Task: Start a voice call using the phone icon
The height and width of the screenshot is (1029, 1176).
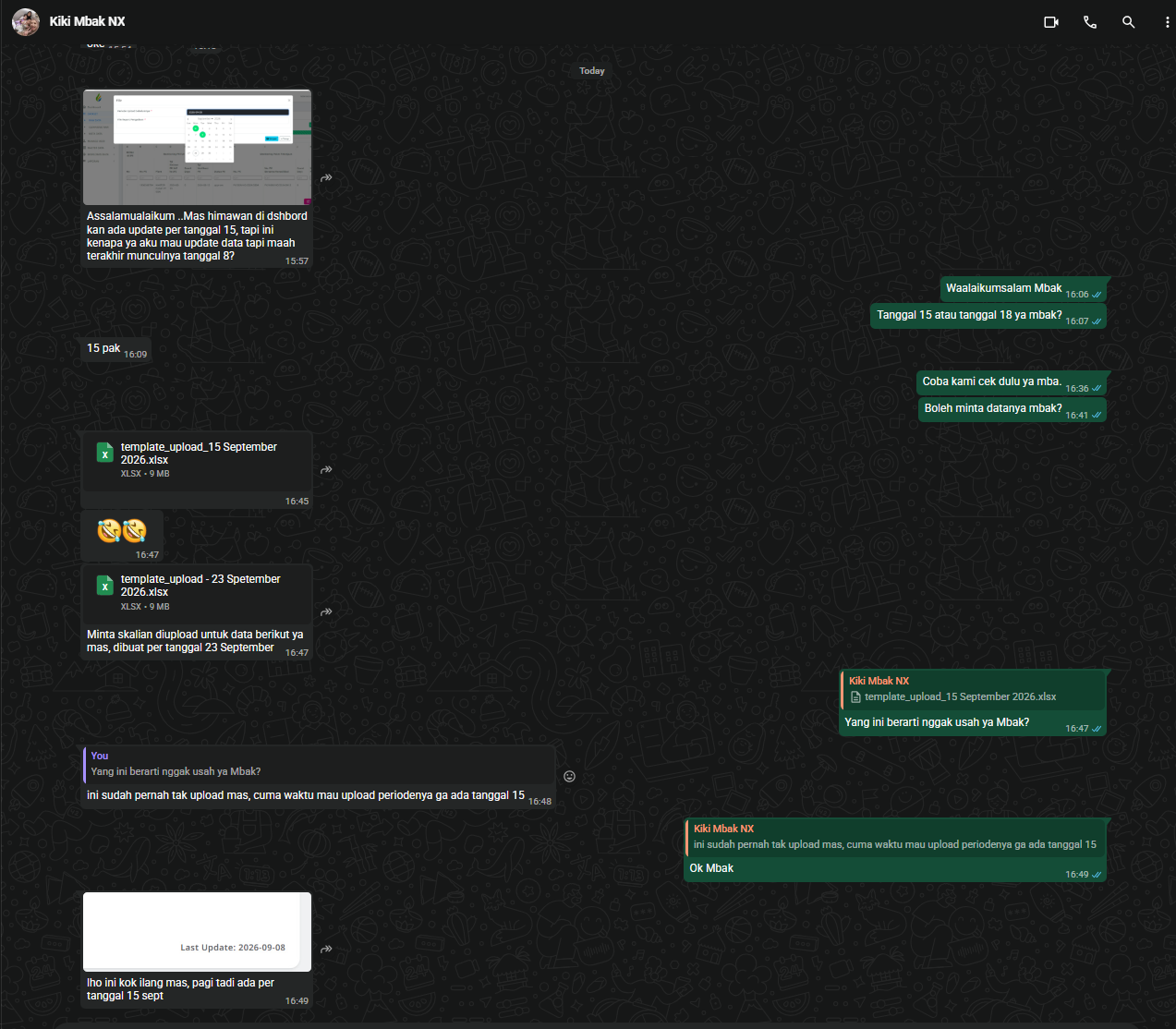Action: [x=1090, y=22]
